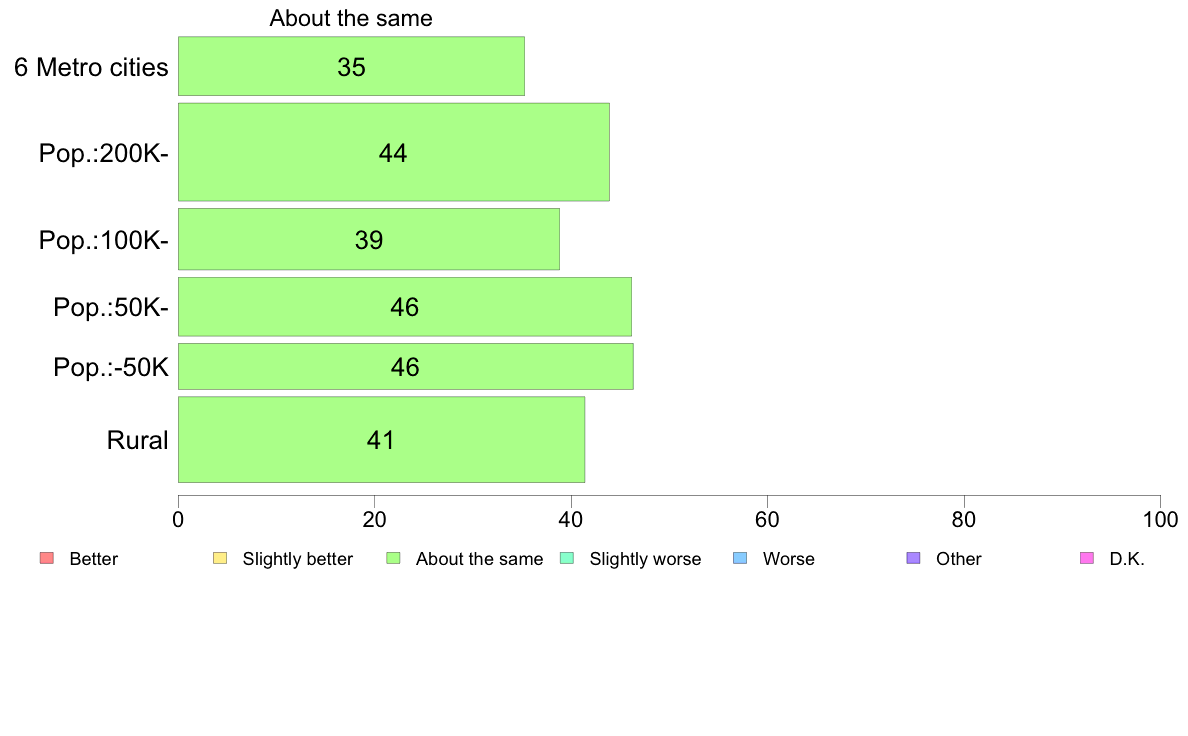Click the 'Worse' legend text label
The width and height of the screenshot is (1188, 736).
tap(789, 559)
